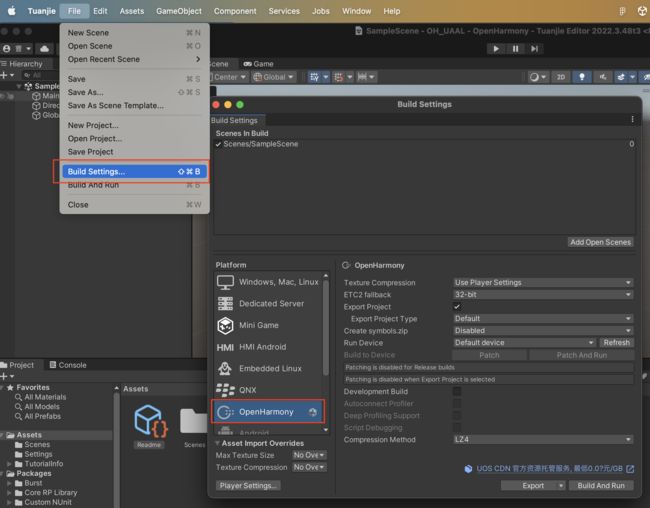Open the draw mode sphere dropdown
650x508 pixels.
pyautogui.click(x=538, y=77)
